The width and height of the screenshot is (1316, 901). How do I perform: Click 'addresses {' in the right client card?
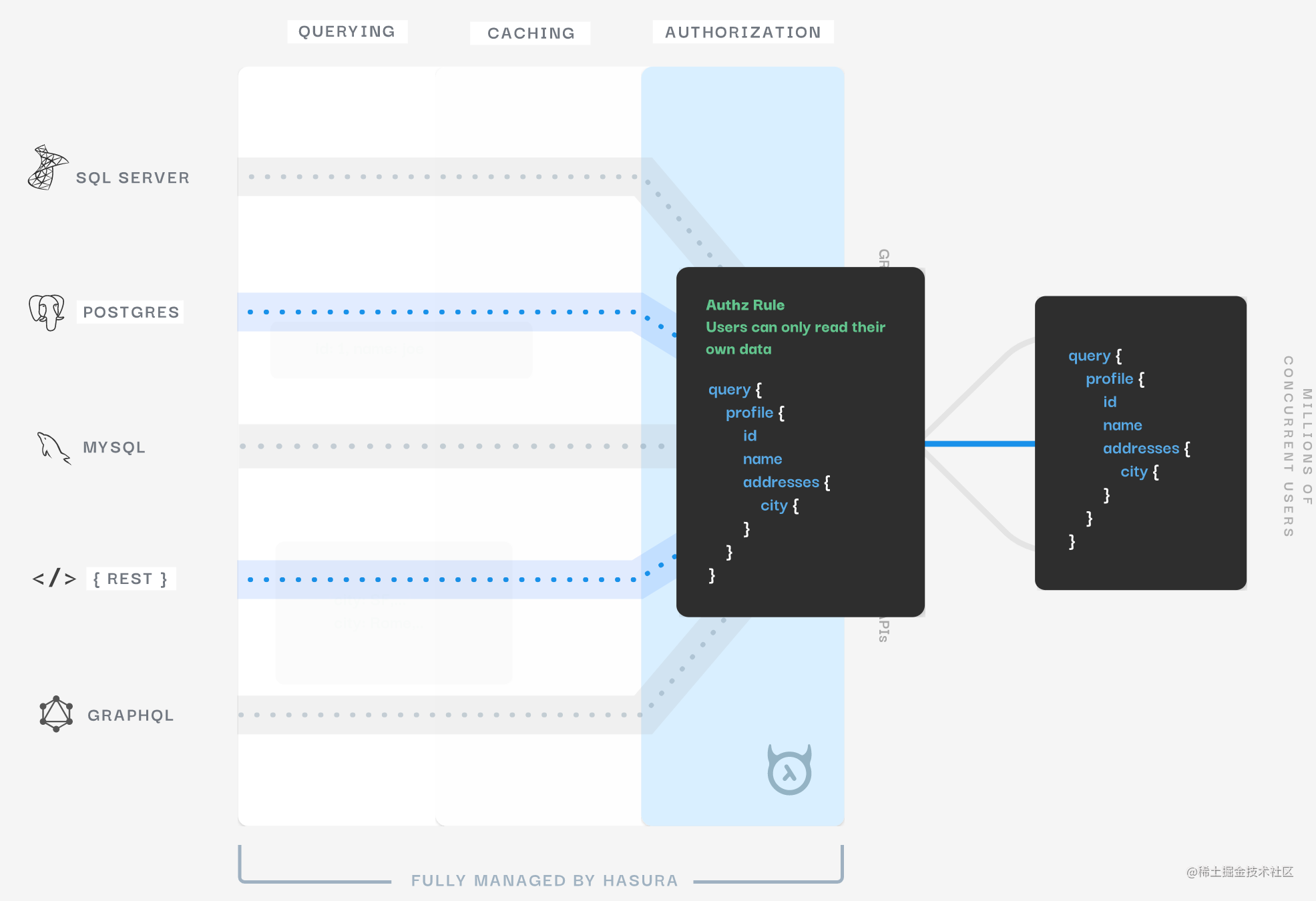(1146, 448)
